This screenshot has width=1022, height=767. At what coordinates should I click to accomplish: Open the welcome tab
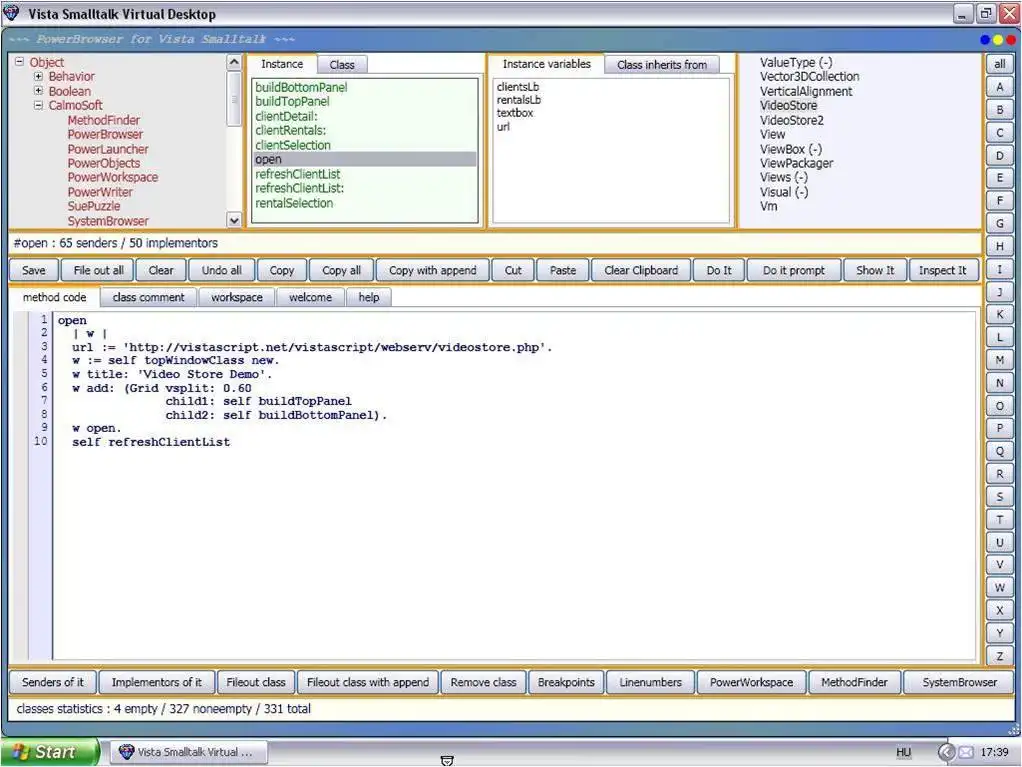pyautogui.click(x=310, y=297)
